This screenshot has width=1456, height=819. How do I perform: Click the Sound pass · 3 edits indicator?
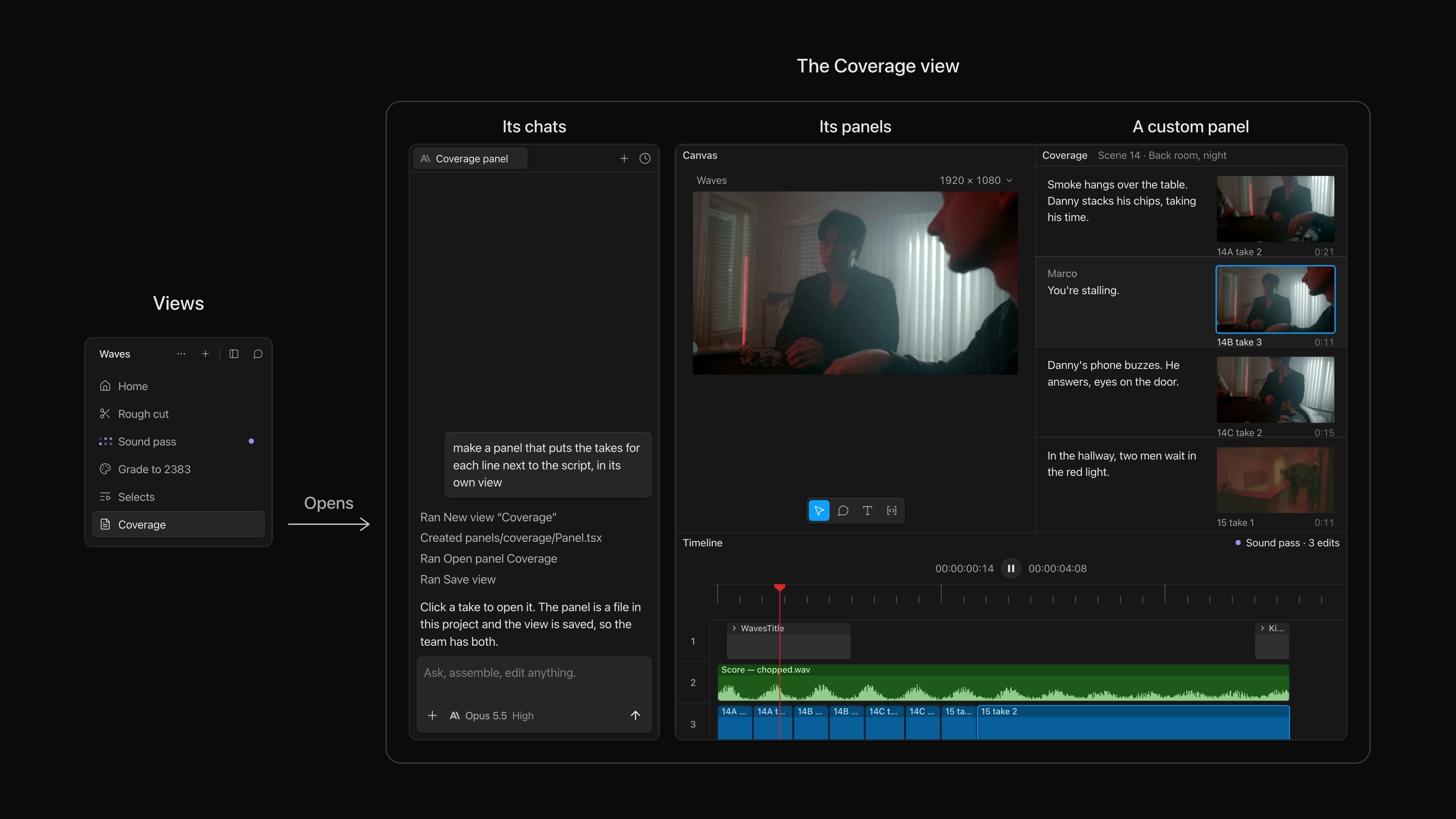[1287, 543]
